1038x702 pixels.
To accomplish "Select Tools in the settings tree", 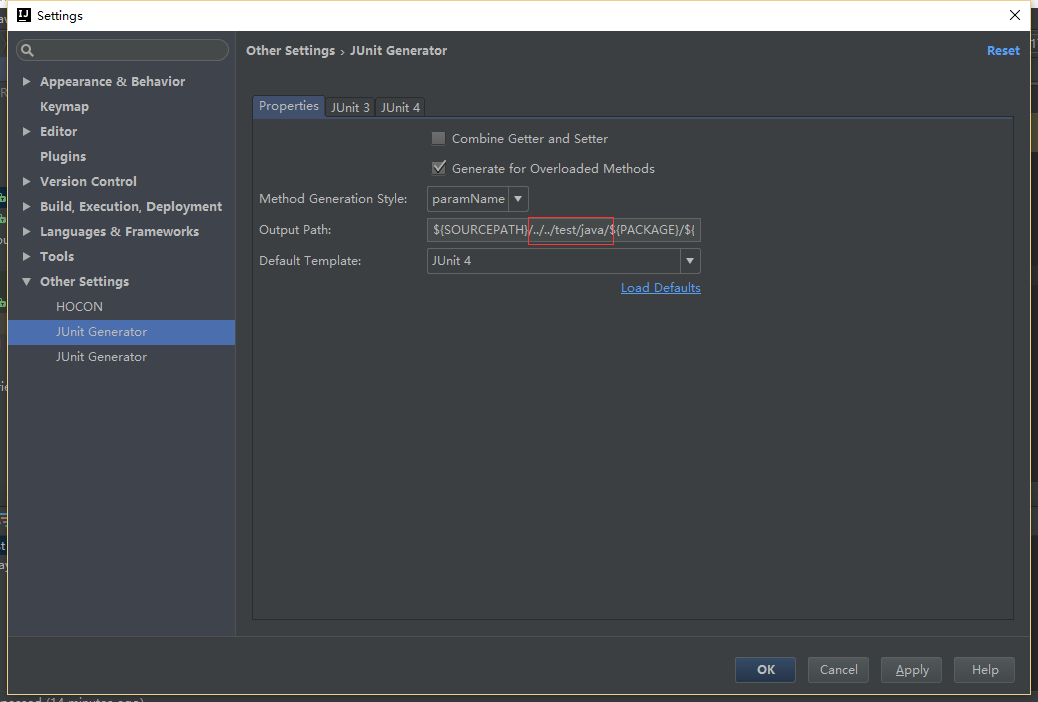I will [57, 256].
